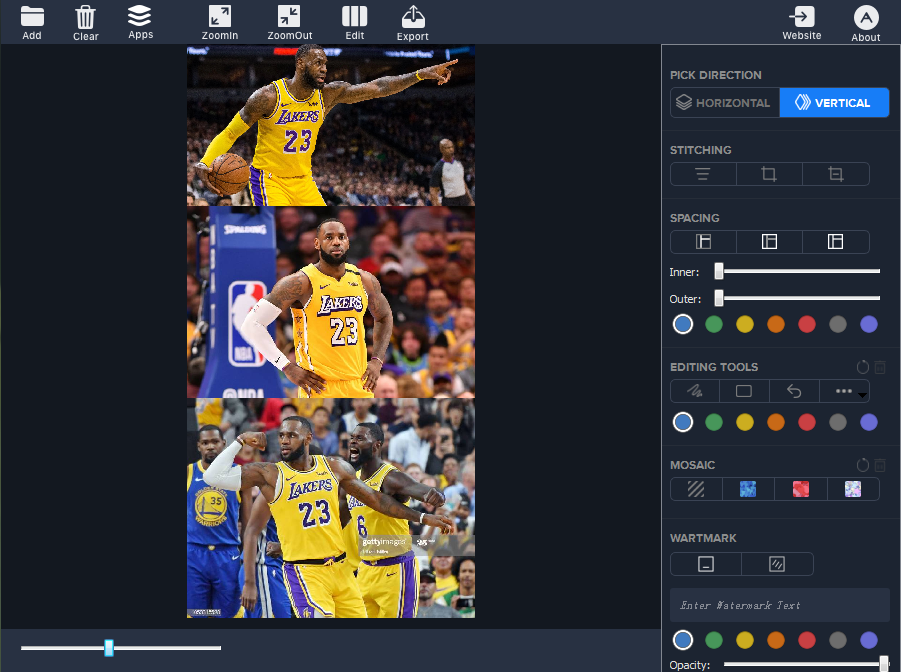Choose the tiled watermark icon

tap(777, 564)
